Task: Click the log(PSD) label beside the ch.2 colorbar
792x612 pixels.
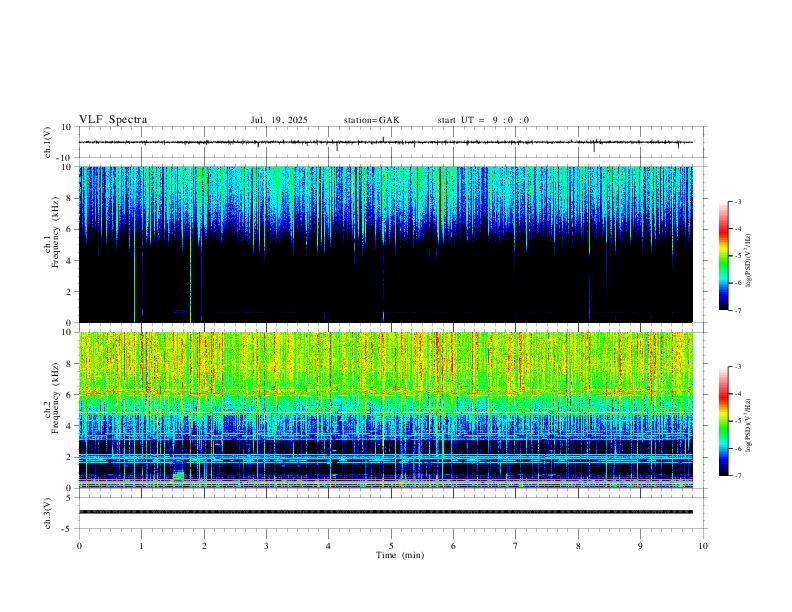Action: [x=749, y=425]
